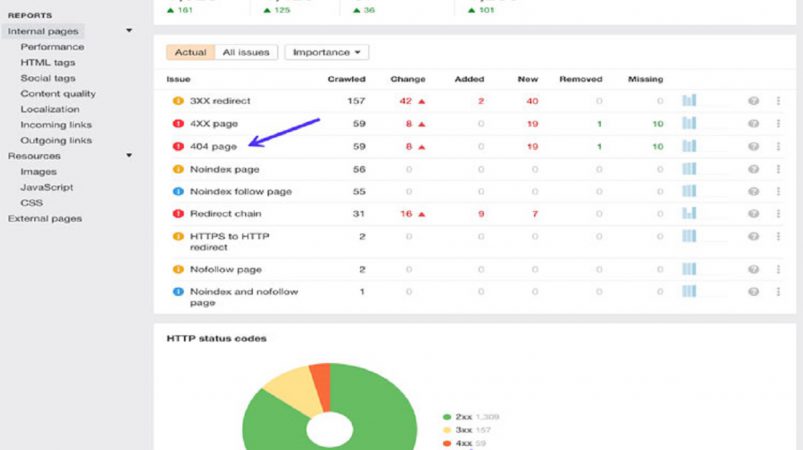This screenshot has width=803, height=450.
Task: Open Resources report
Action: click(x=34, y=156)
